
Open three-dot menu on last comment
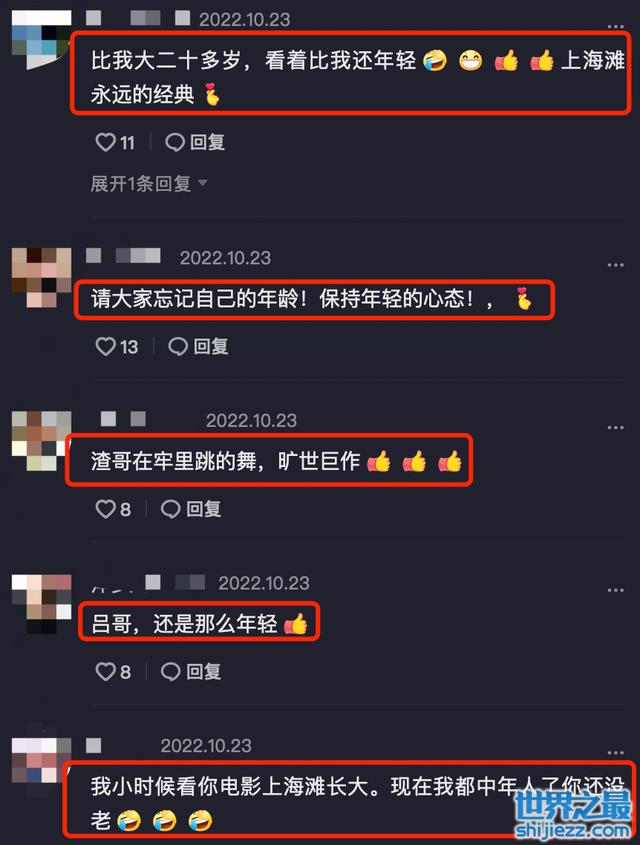pos(615,752)
